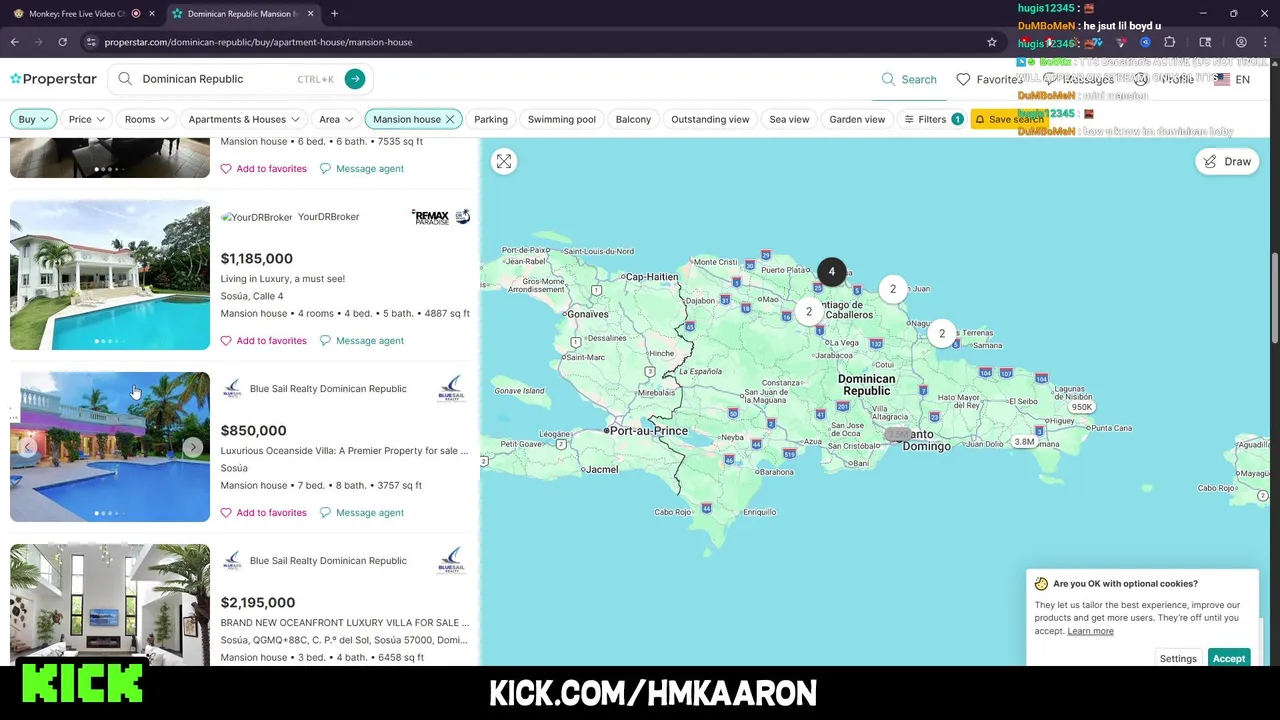Message agent for $850,000 listing
Screen dimensions: 1280x720
[362, 512]
